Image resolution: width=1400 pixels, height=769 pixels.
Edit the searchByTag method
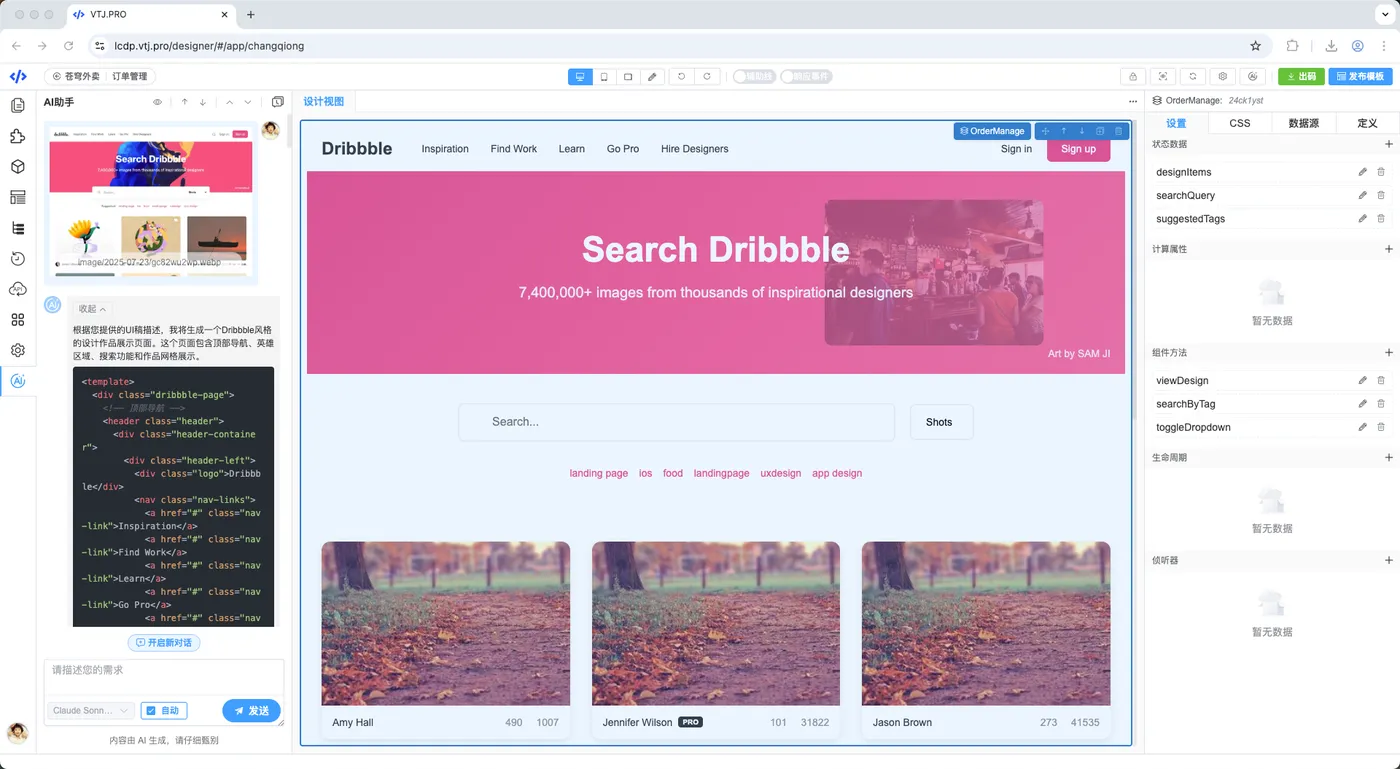tap(1362, 403)
